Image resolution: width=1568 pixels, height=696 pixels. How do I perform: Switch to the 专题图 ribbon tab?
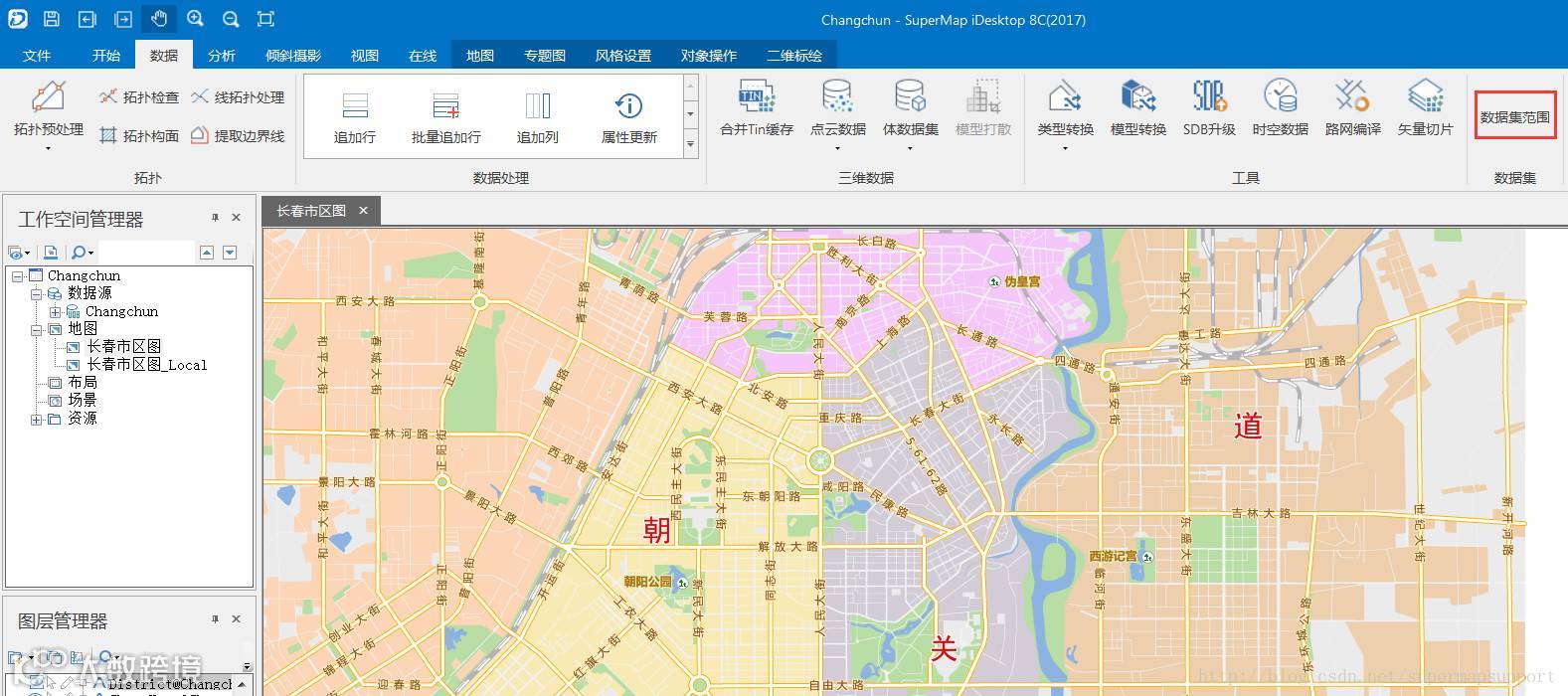(545, 56)
